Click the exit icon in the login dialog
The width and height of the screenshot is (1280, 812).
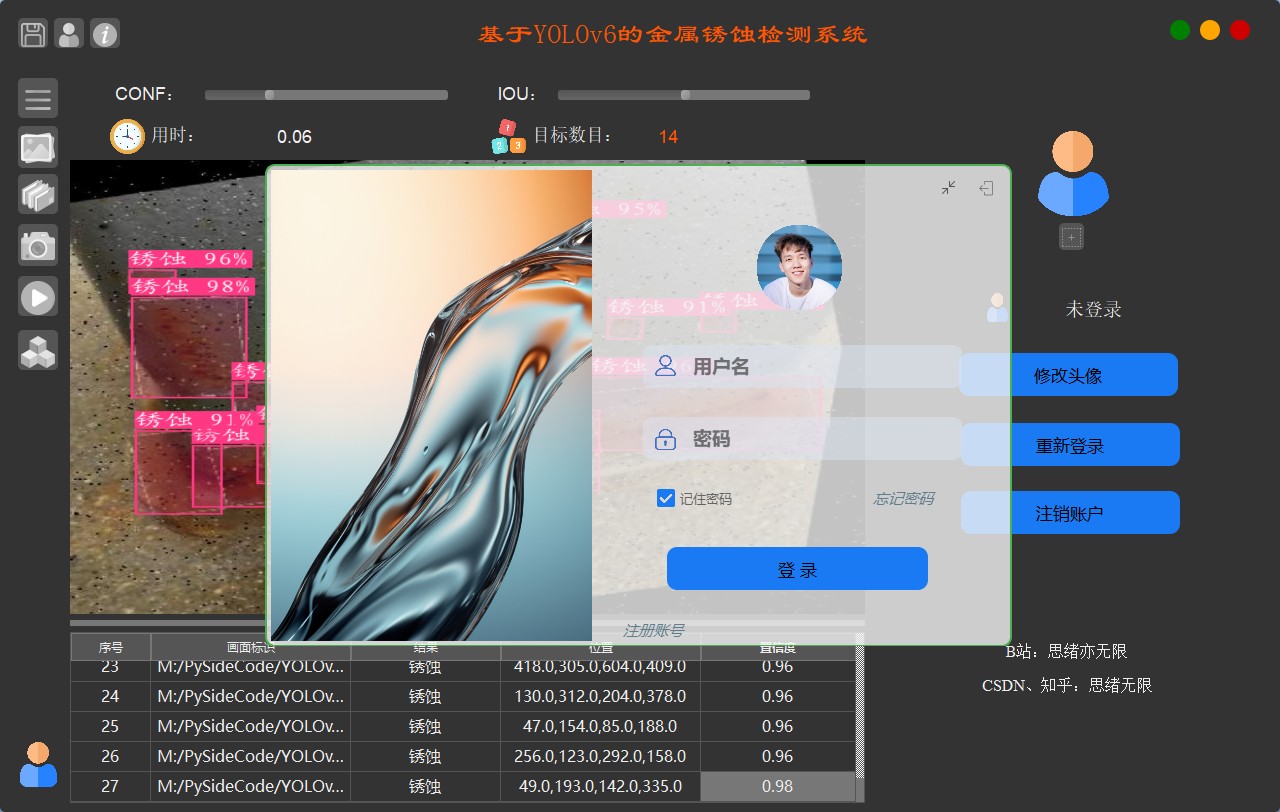(986, 188)
